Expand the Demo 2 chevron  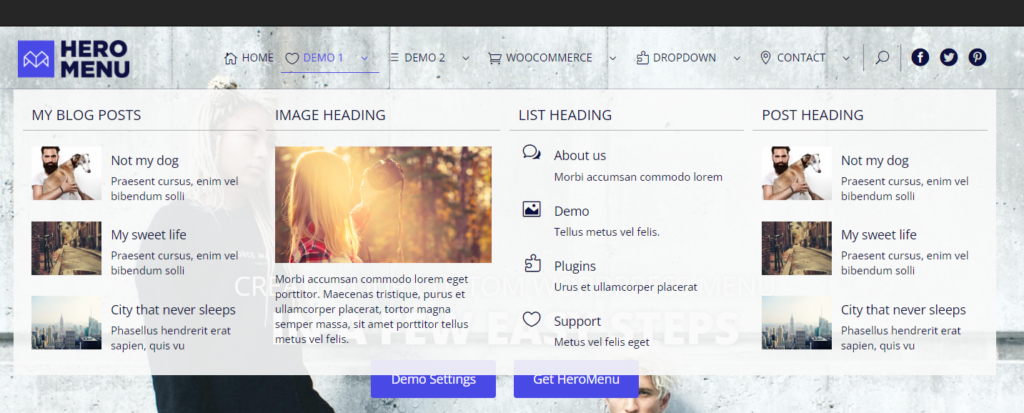pos(466,58)
